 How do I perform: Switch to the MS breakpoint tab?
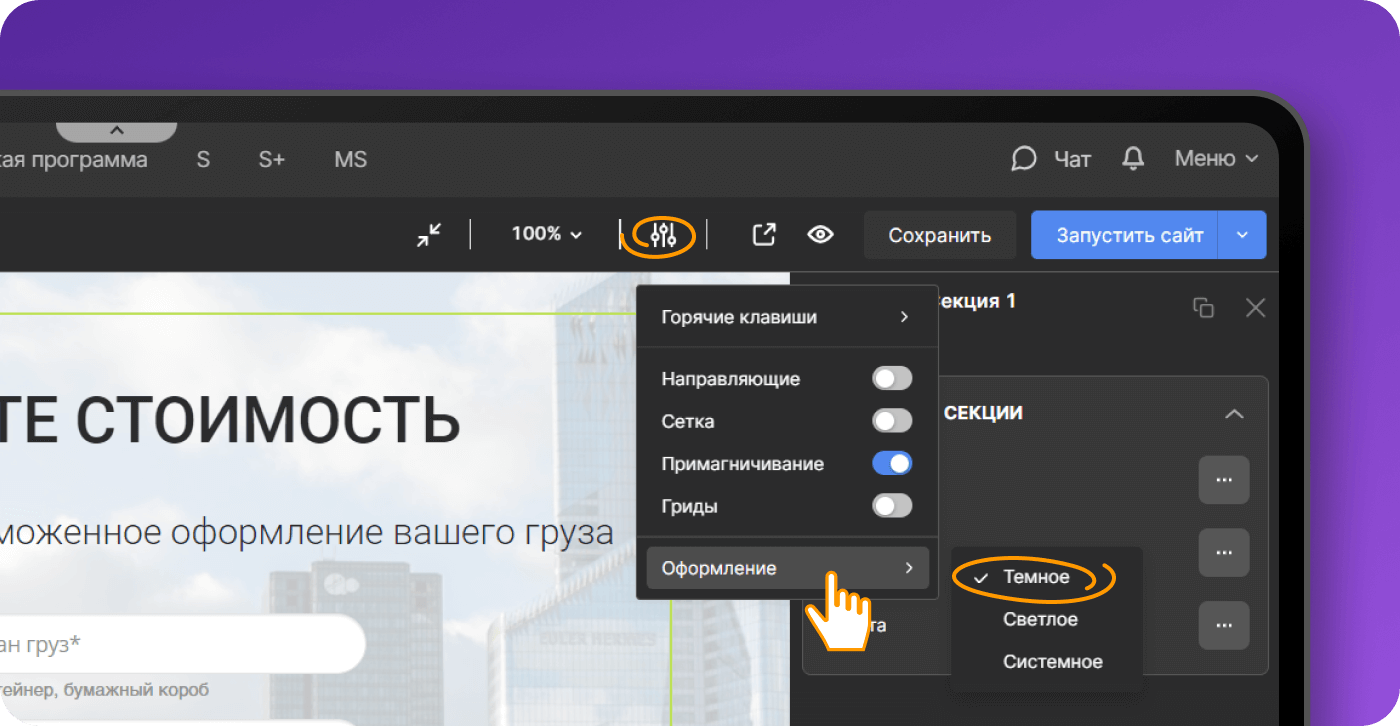tap(350, 160)
